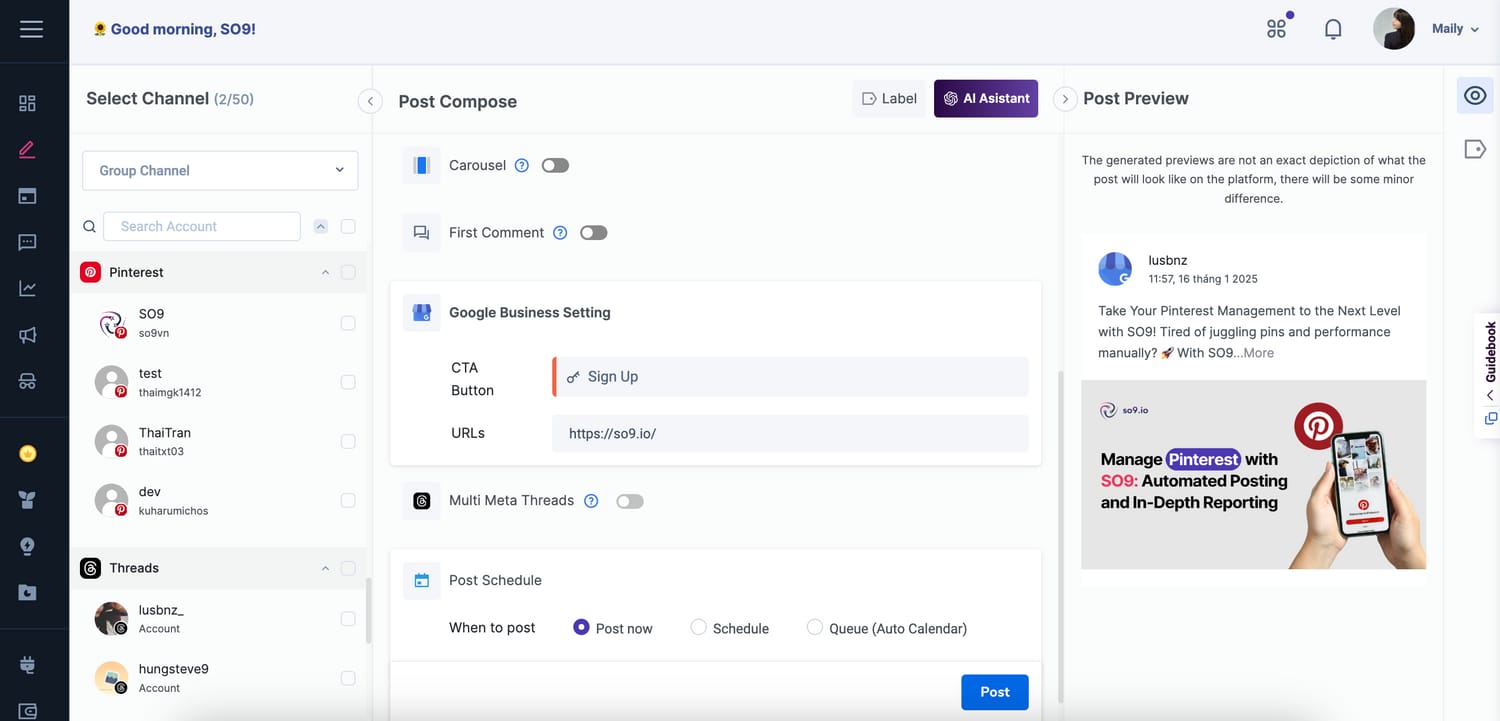Click the yellow crown coin icon
The width and height of the screenshot is (1500, 721).
(27, 454)
